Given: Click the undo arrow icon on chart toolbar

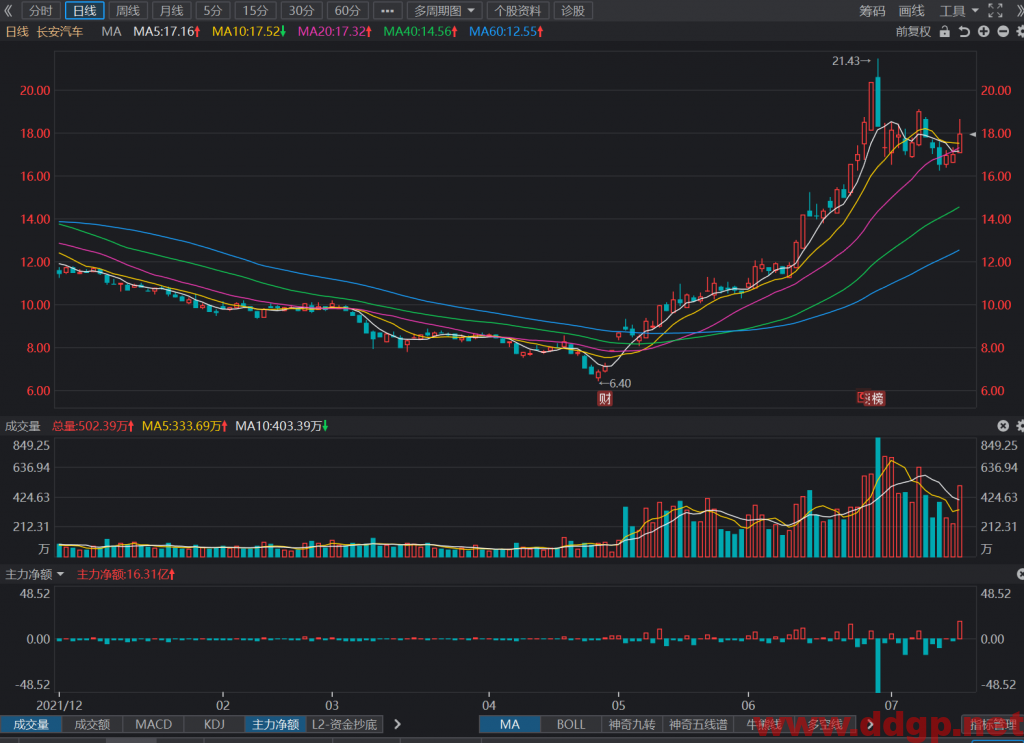Looking at the screenshot, I should pyautogui.click(x=964, y=31).
